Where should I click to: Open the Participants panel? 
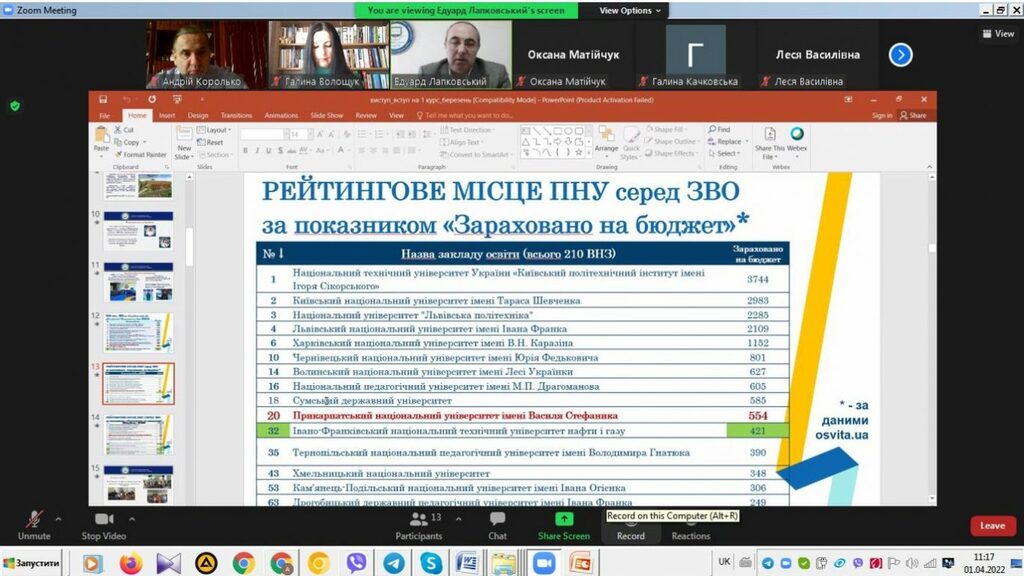[419, 524]
